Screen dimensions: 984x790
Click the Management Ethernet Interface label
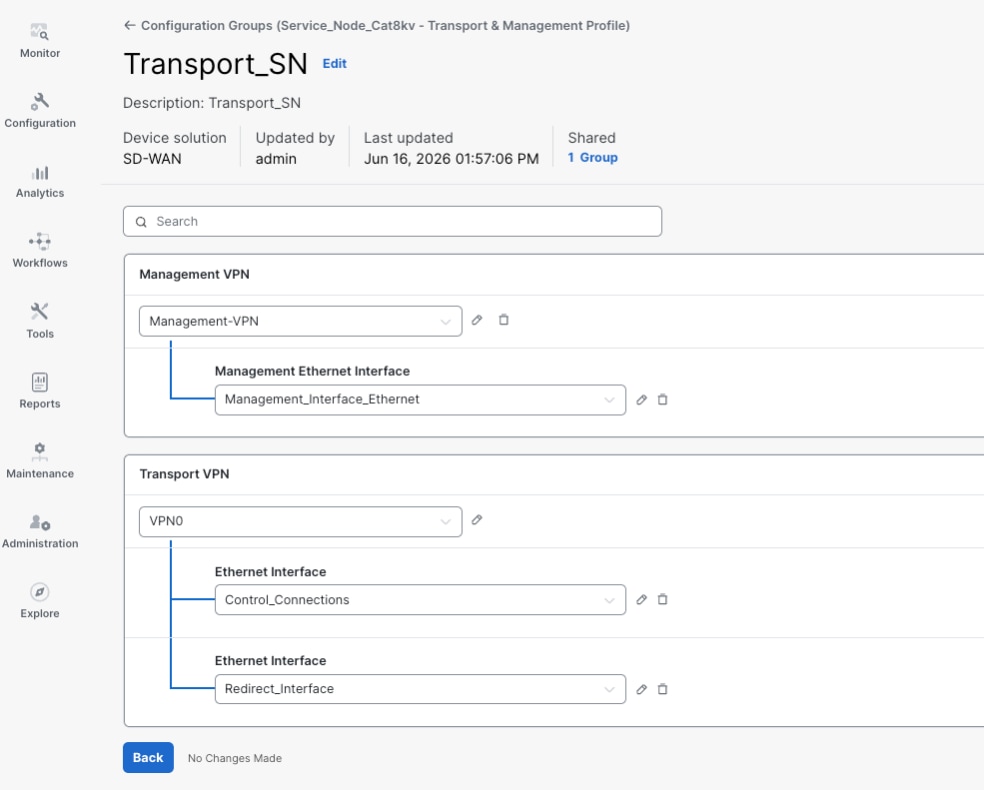point(312,371)
